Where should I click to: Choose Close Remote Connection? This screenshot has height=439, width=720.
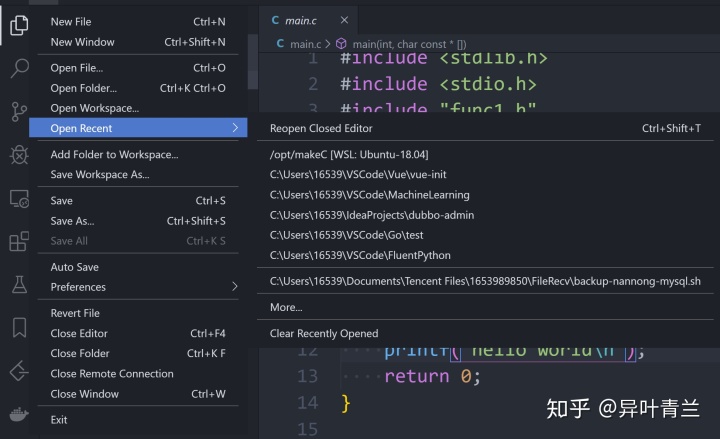(138, 374)
